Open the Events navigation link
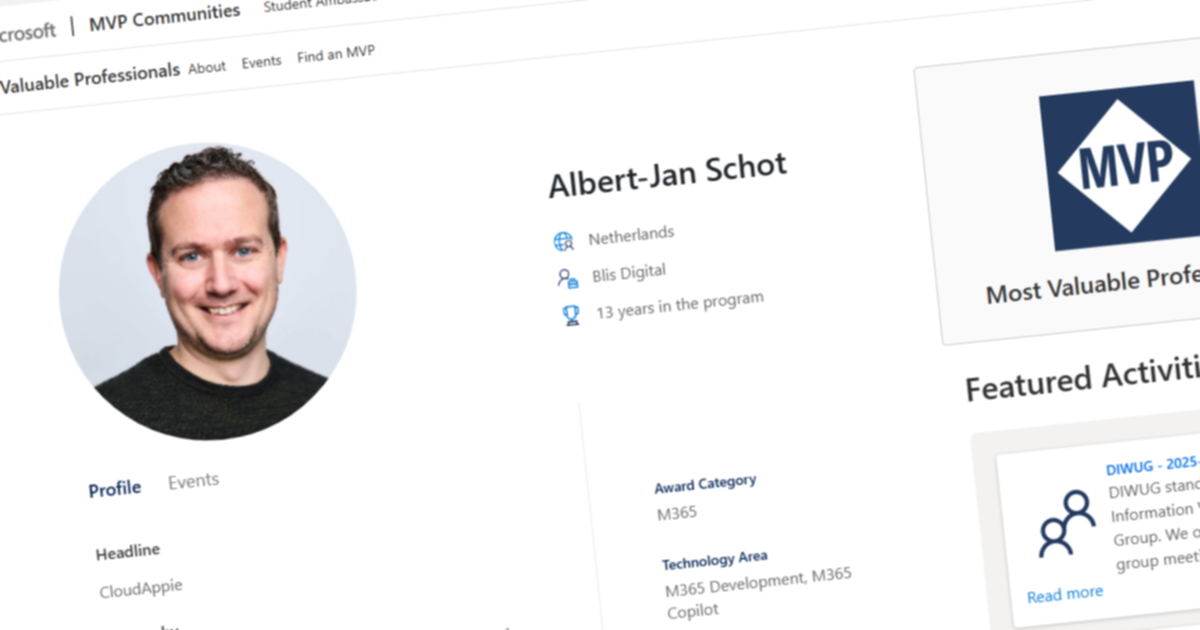The width and height of the screenshot is (1200, 630). pyautogui.click(x=261, y=61)
